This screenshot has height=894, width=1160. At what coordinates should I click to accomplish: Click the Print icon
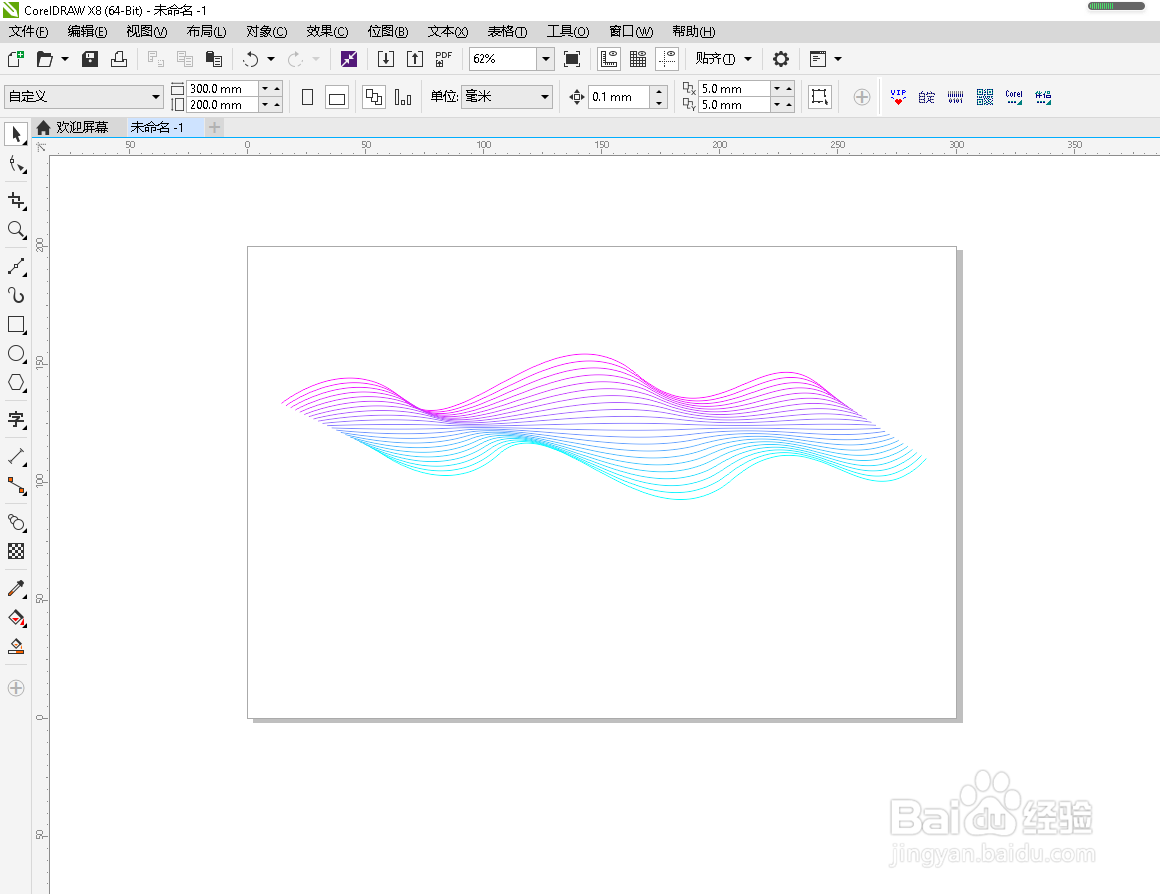pyautogui.click(x=118, y=59)
